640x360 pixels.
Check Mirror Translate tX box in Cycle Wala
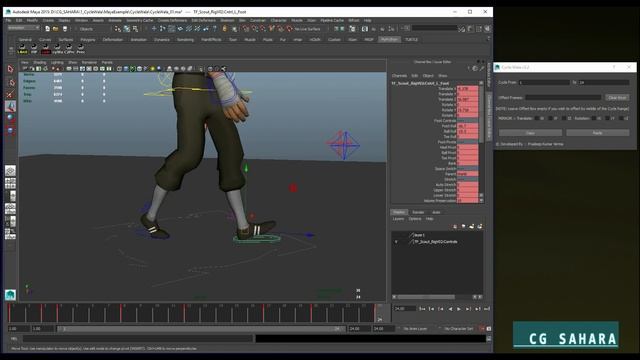tap(537, 118)
